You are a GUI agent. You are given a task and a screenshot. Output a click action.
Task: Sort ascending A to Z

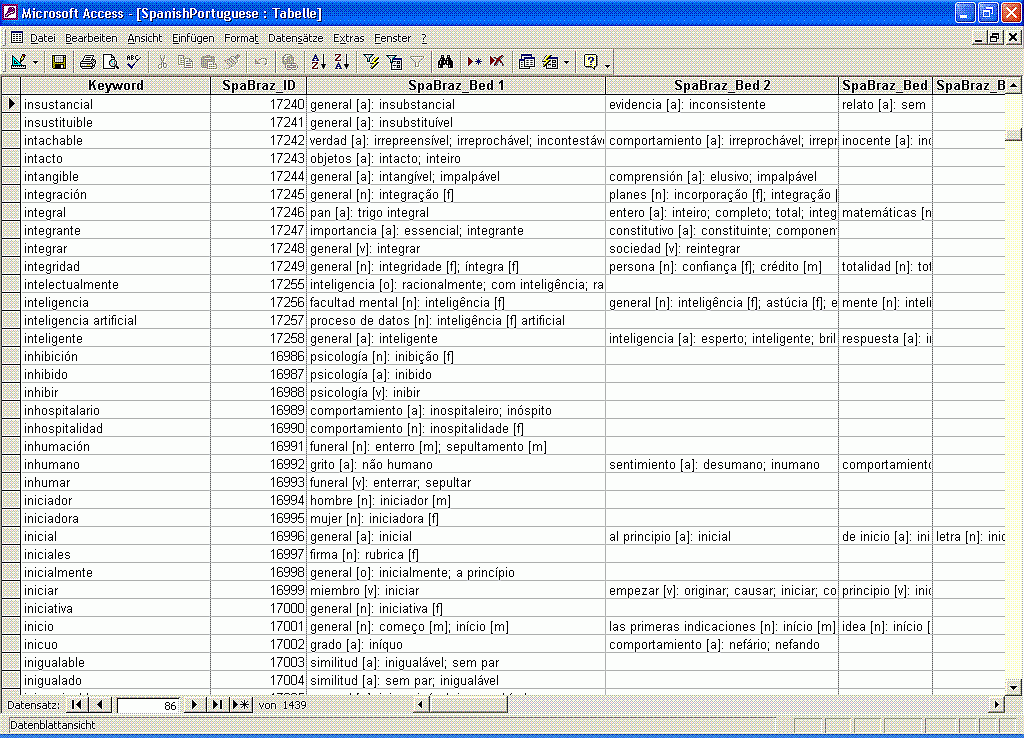pyautogui.click(x=319, y=62)
